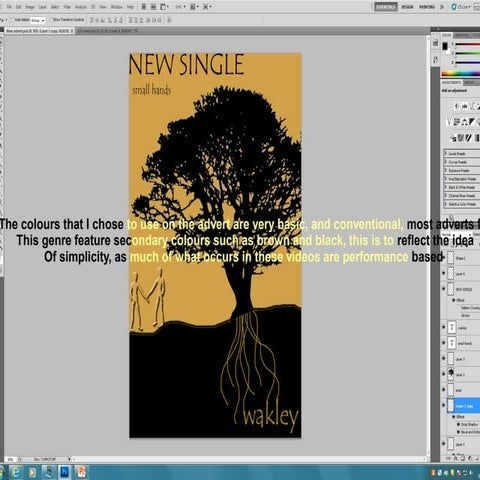Hide the Drop Shadow effect
This screenshot has width=480, height=480.
[x=459, y=425]
